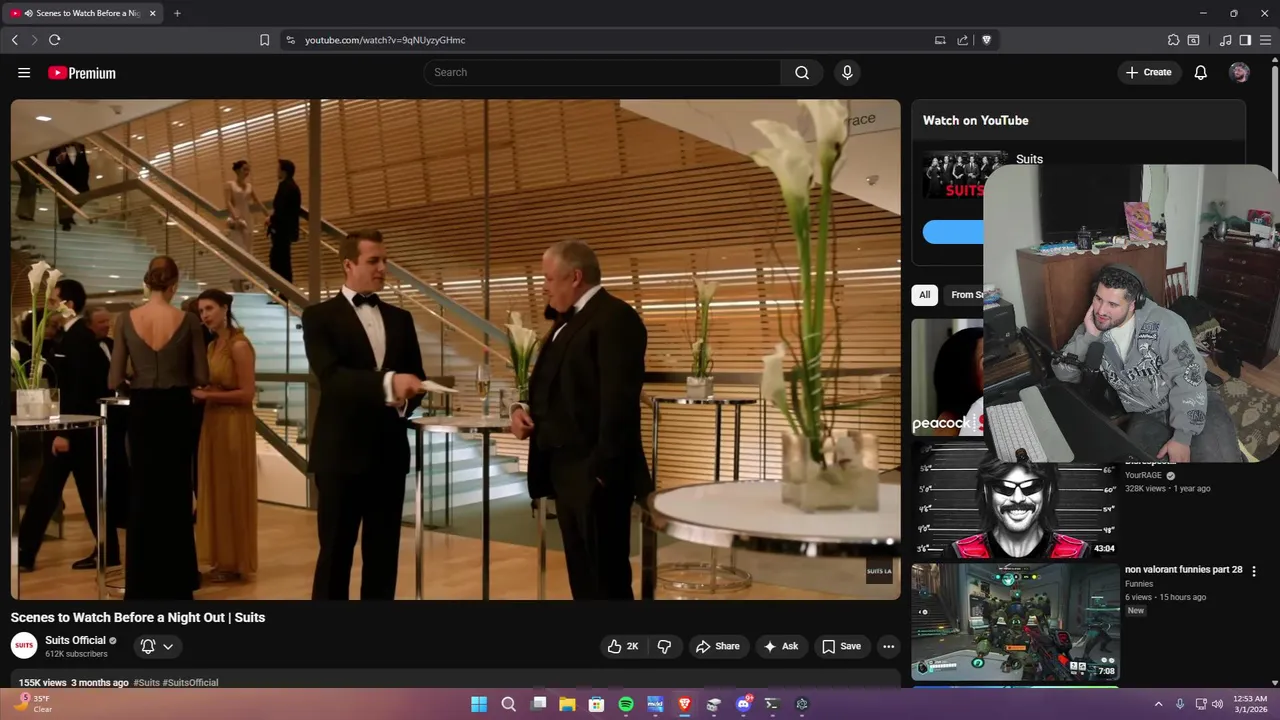The width and height of the screenshot is (1280, 720).
Task: Open taskbar search
Action: point(508,704)
